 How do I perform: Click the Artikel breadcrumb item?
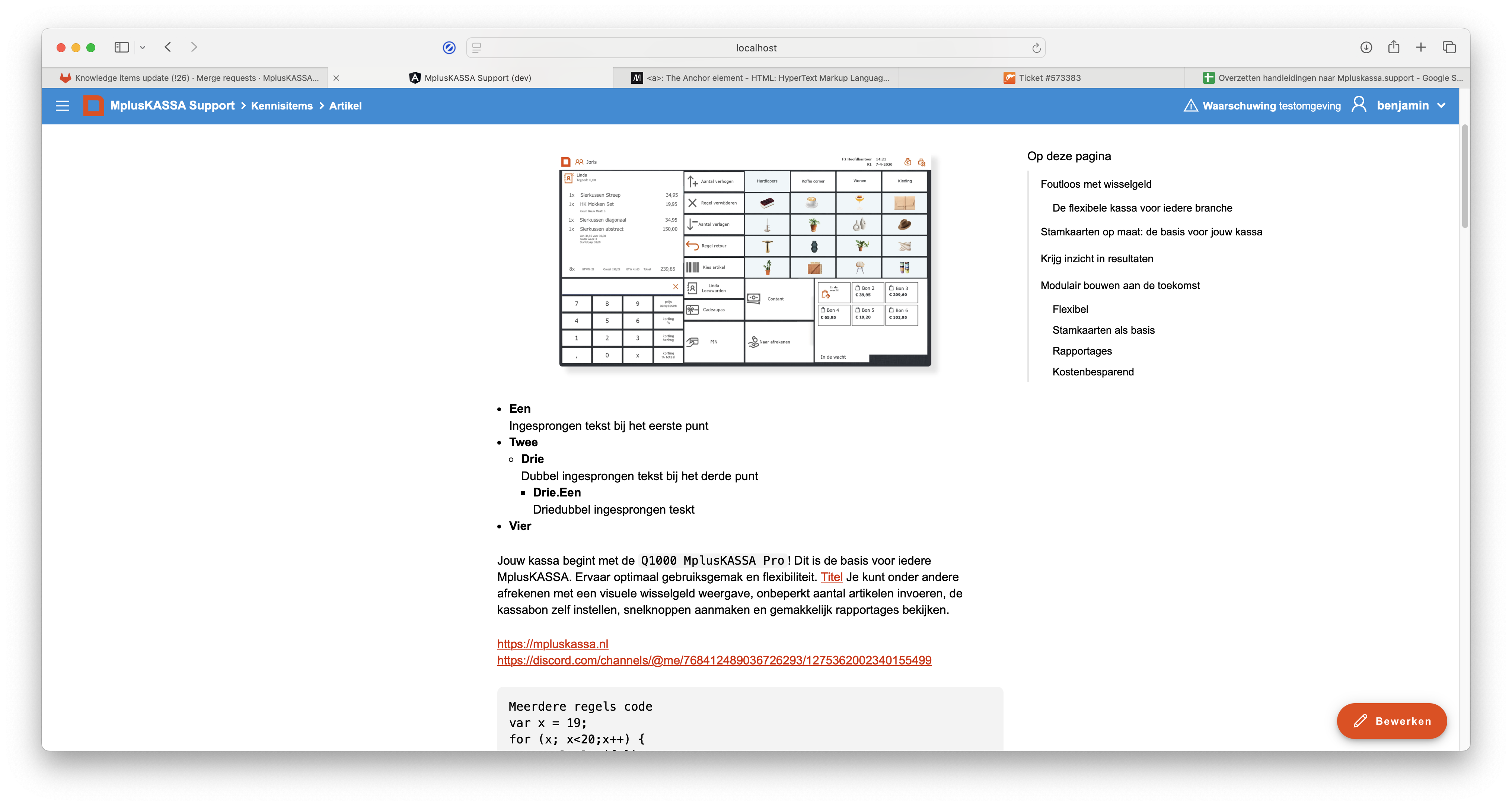[x=345, y=106]
